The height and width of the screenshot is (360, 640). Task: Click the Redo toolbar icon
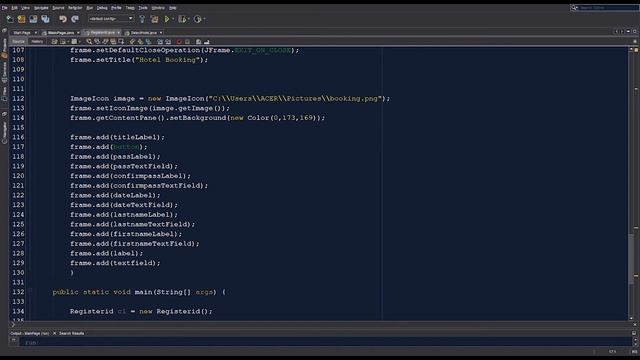point(75,19)
